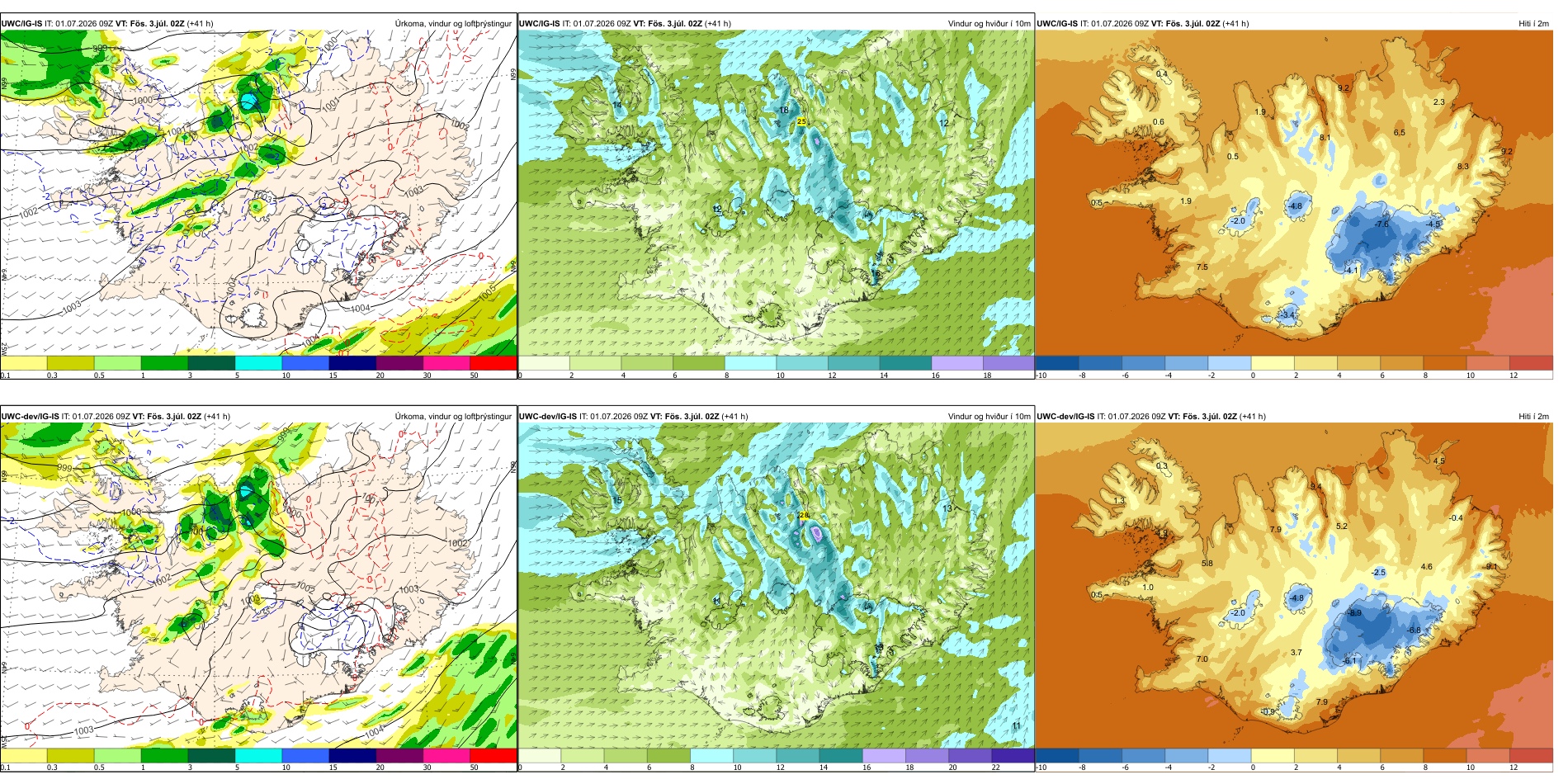Select darkest blue -10 swatch in UWC/IG-IS temperature legend
The width and height of the screenshot is (1568, 784).
click(x=1057, y=362)
